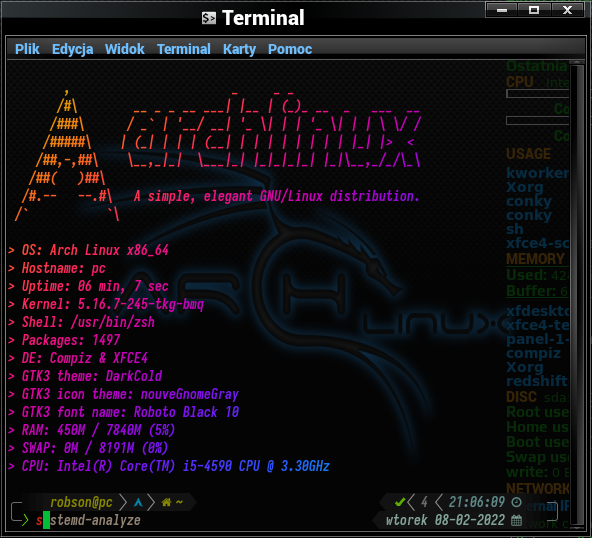This screenshot has width=592, height=538.
Task: Click the Arch logo icon in prompt
Action: pos(138,503)
